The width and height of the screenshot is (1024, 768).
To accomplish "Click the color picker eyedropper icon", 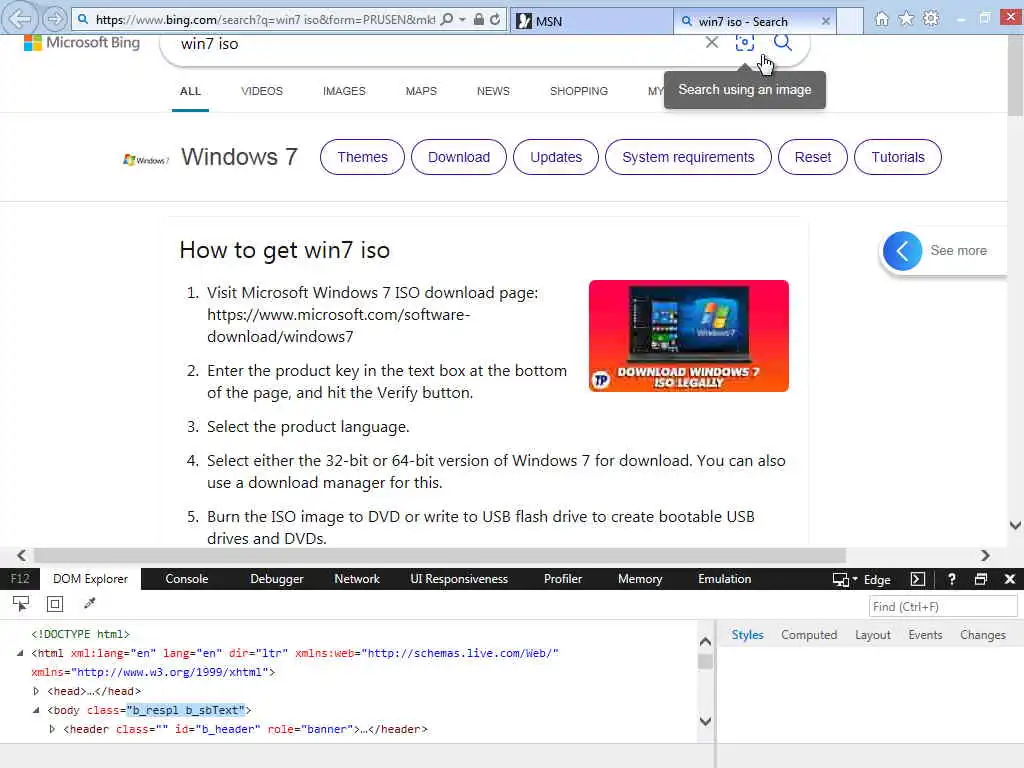I will point(89,604).
